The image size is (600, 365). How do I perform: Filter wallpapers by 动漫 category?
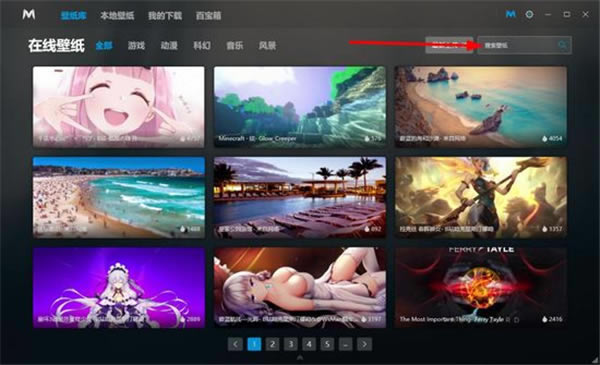(169, 46)
